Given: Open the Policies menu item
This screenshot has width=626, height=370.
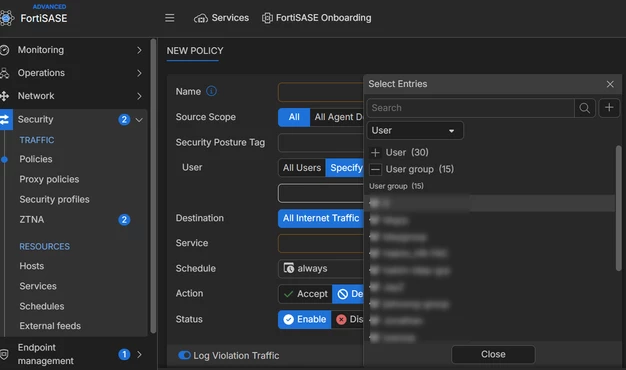Looking at the screenshot, I should 36,159.
